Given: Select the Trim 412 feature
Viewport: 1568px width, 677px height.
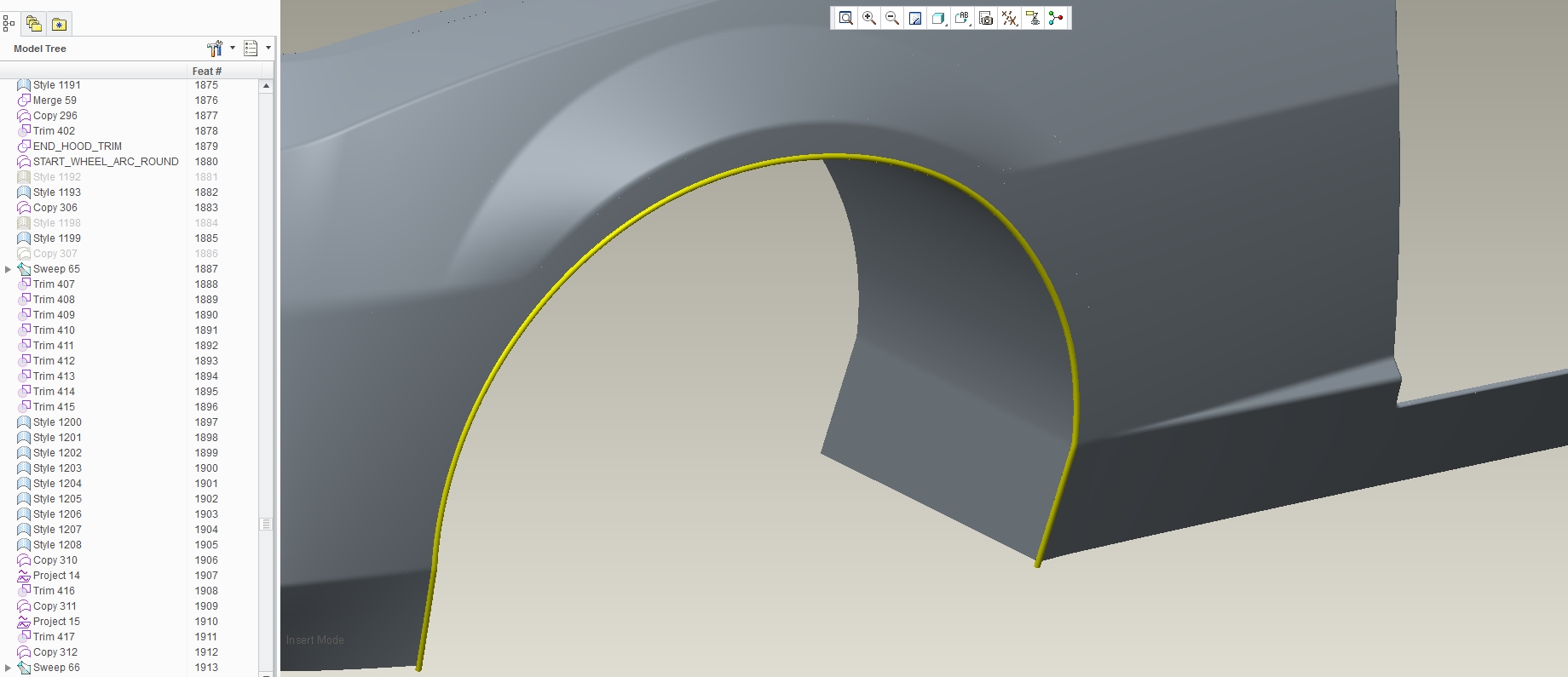Looking at the screenshot, I should [54, 361].
